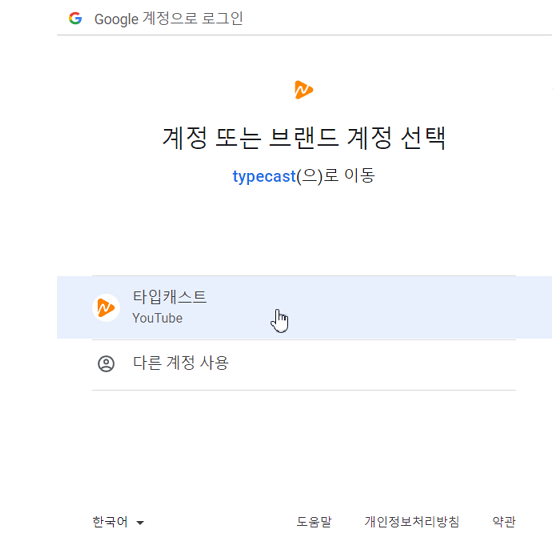This screenshot has height=548, width=554.
Task: Open the 약관 terms link
Action: 504,522
